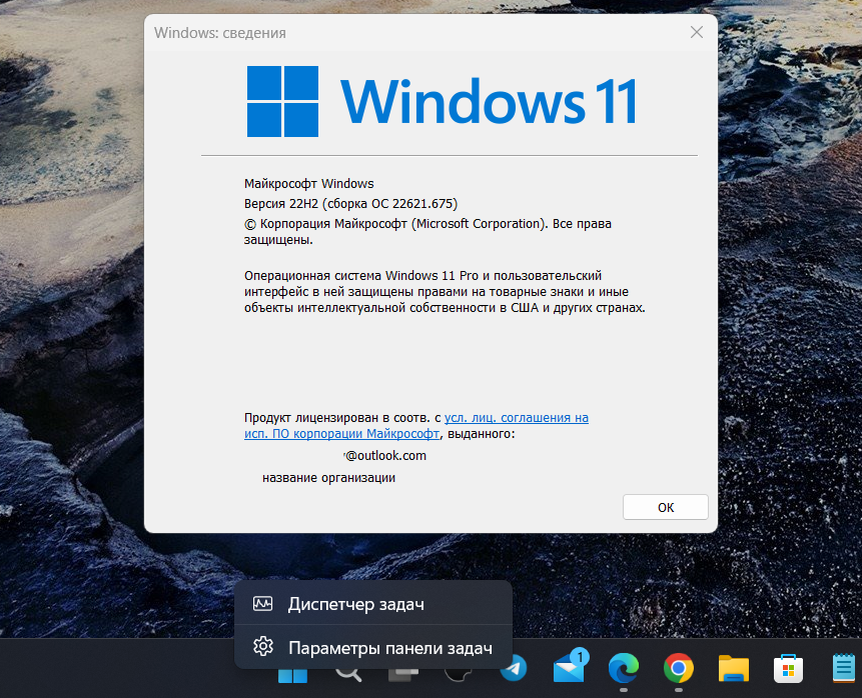Select Диспетчер задач from the context menu
The width and height of the screenshot is (862, 698).
click(355, 603)
